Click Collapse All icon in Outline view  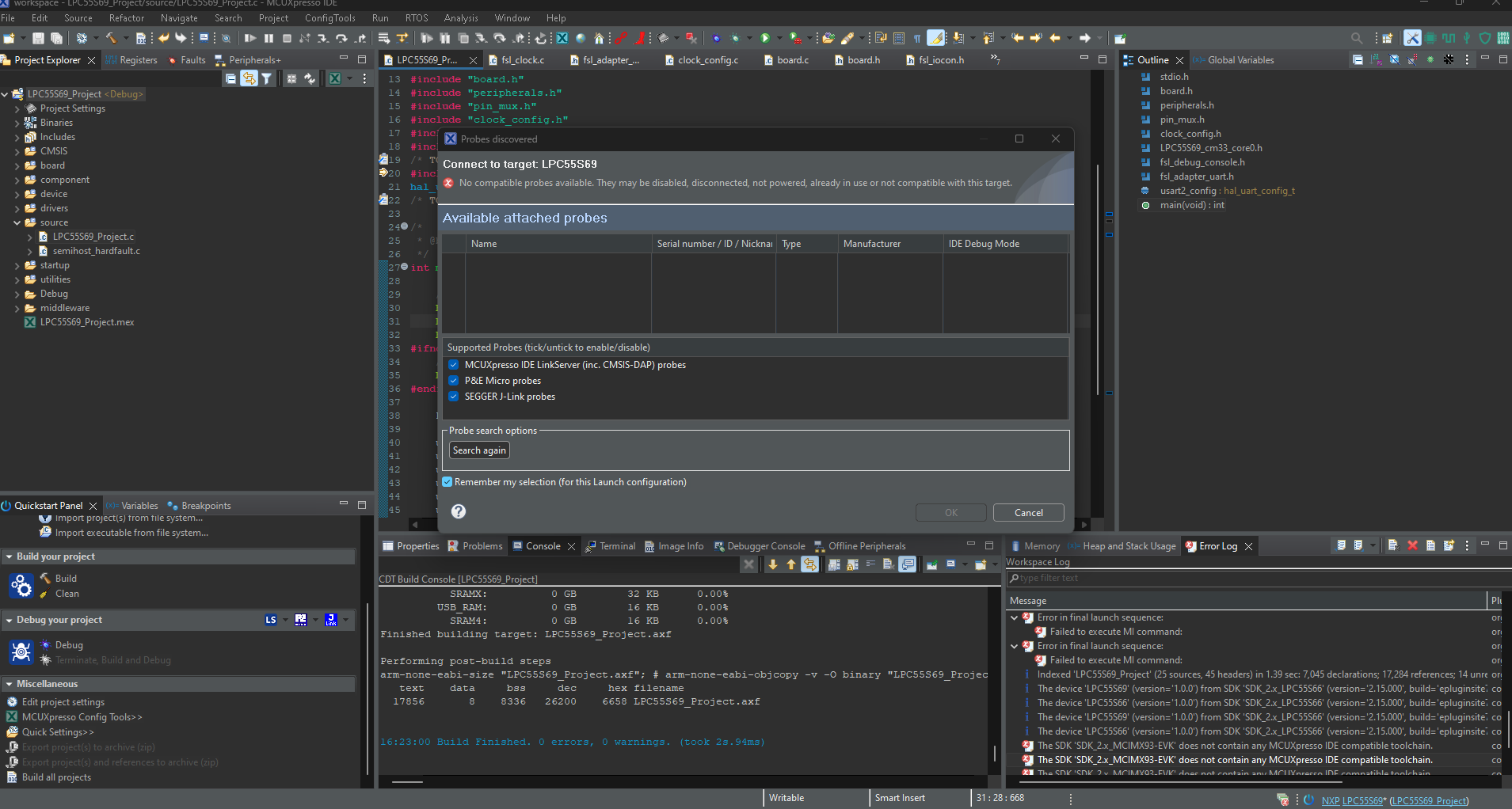[x=1358, y=60]
